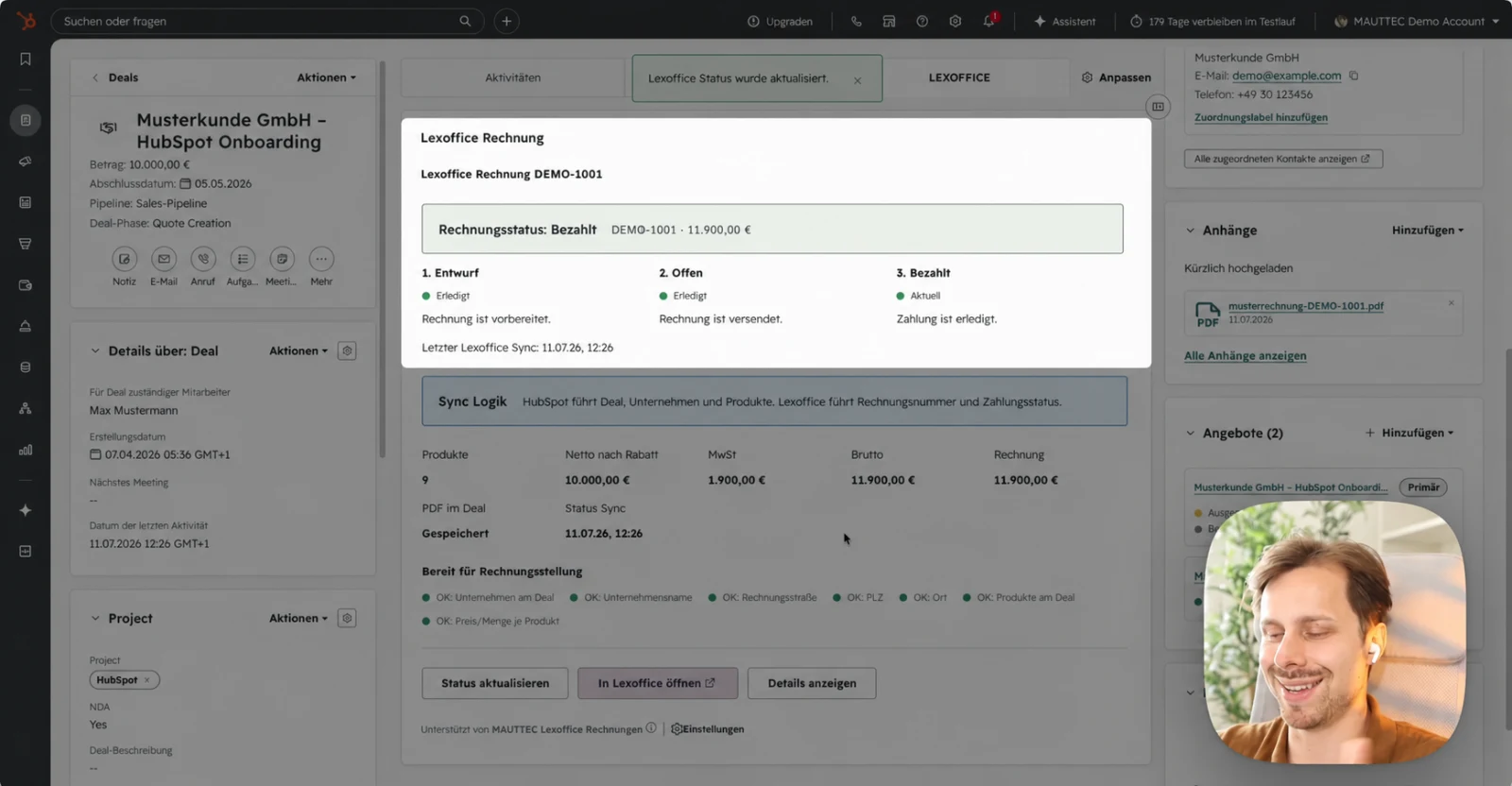Open Bookmarks in the left sidebar
The height and width of the screenshot is (786, 1512).
pyautogui.click(x=26, y=59)
